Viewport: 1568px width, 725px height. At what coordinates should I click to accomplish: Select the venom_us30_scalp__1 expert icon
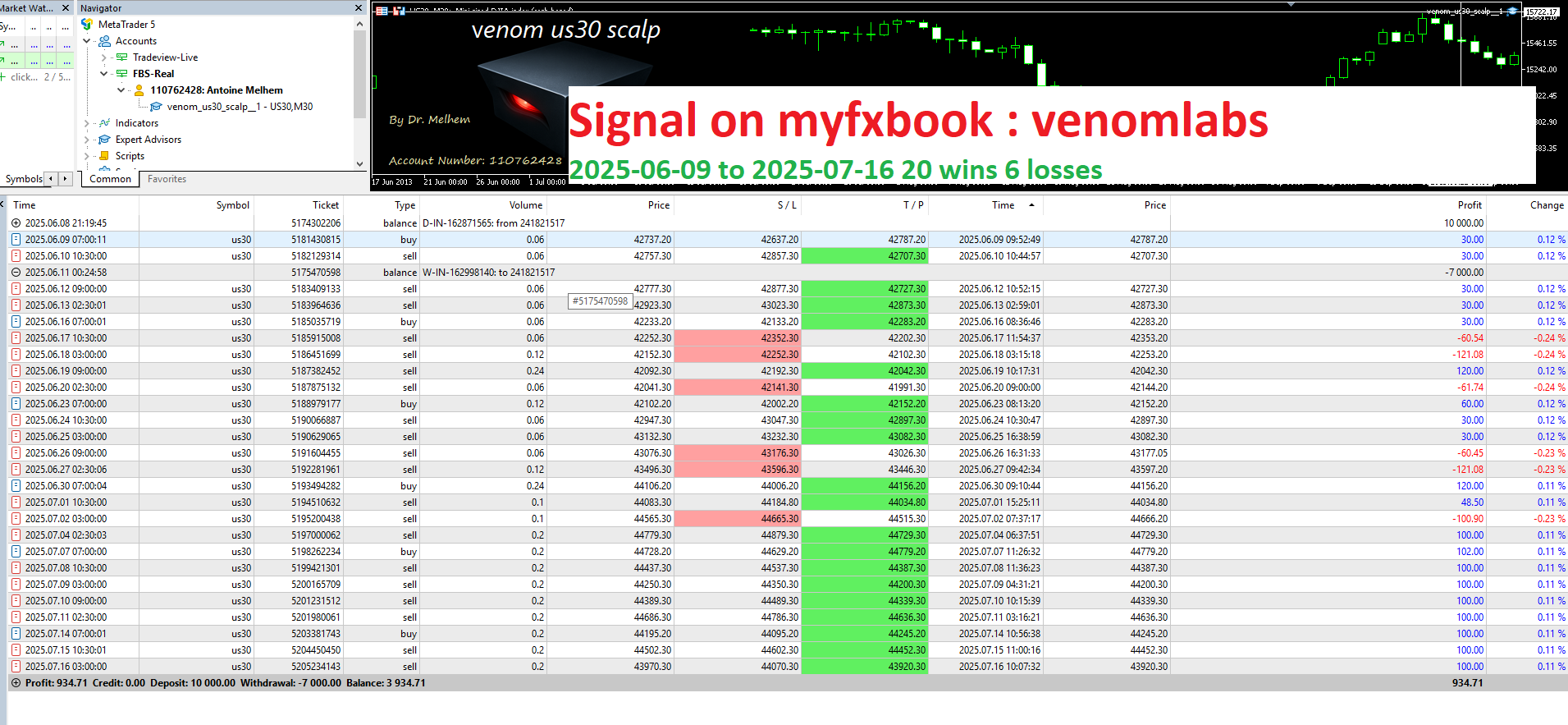pyautogui.click(x=156, y=107)
